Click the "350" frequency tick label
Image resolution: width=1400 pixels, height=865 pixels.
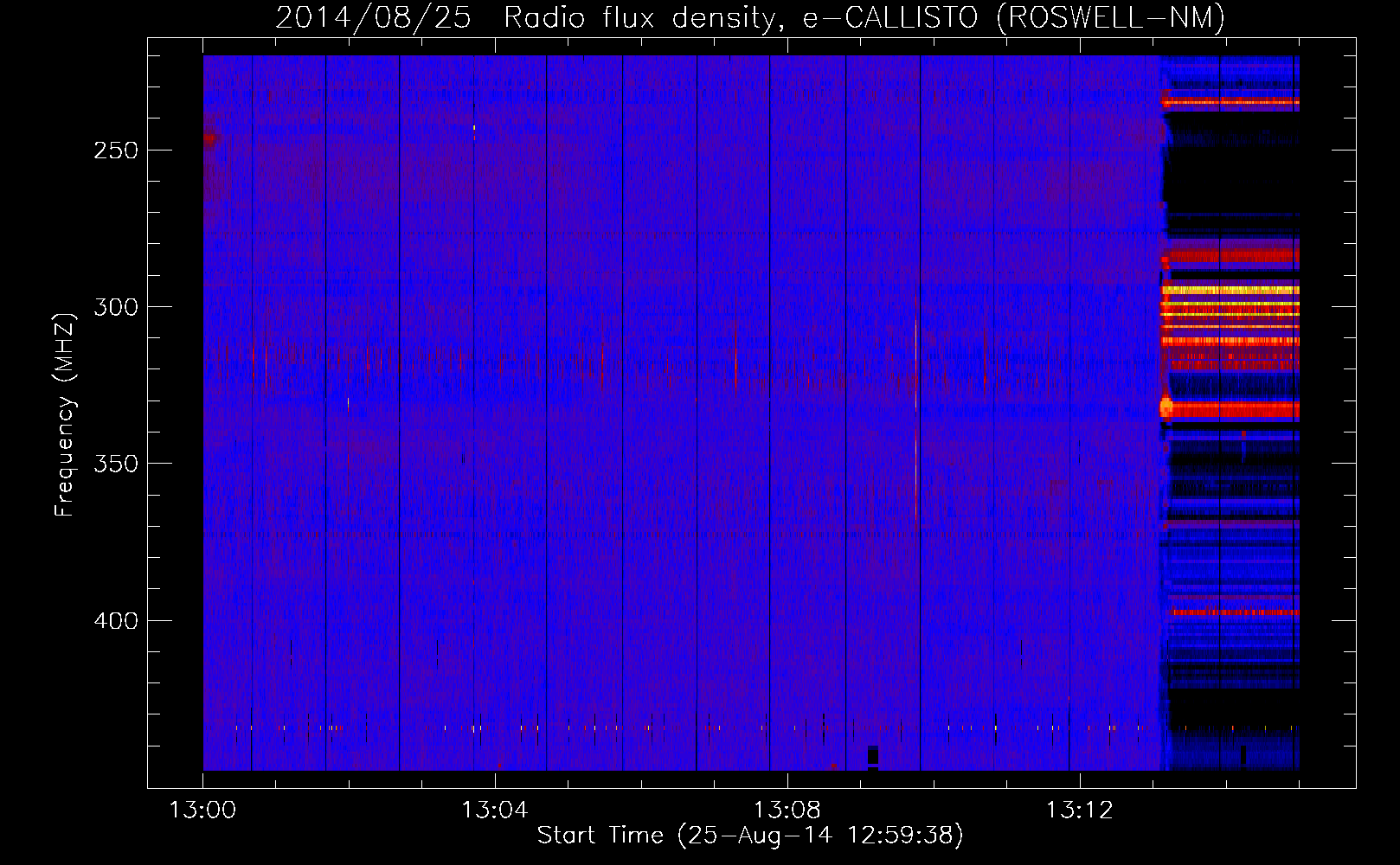116,464
